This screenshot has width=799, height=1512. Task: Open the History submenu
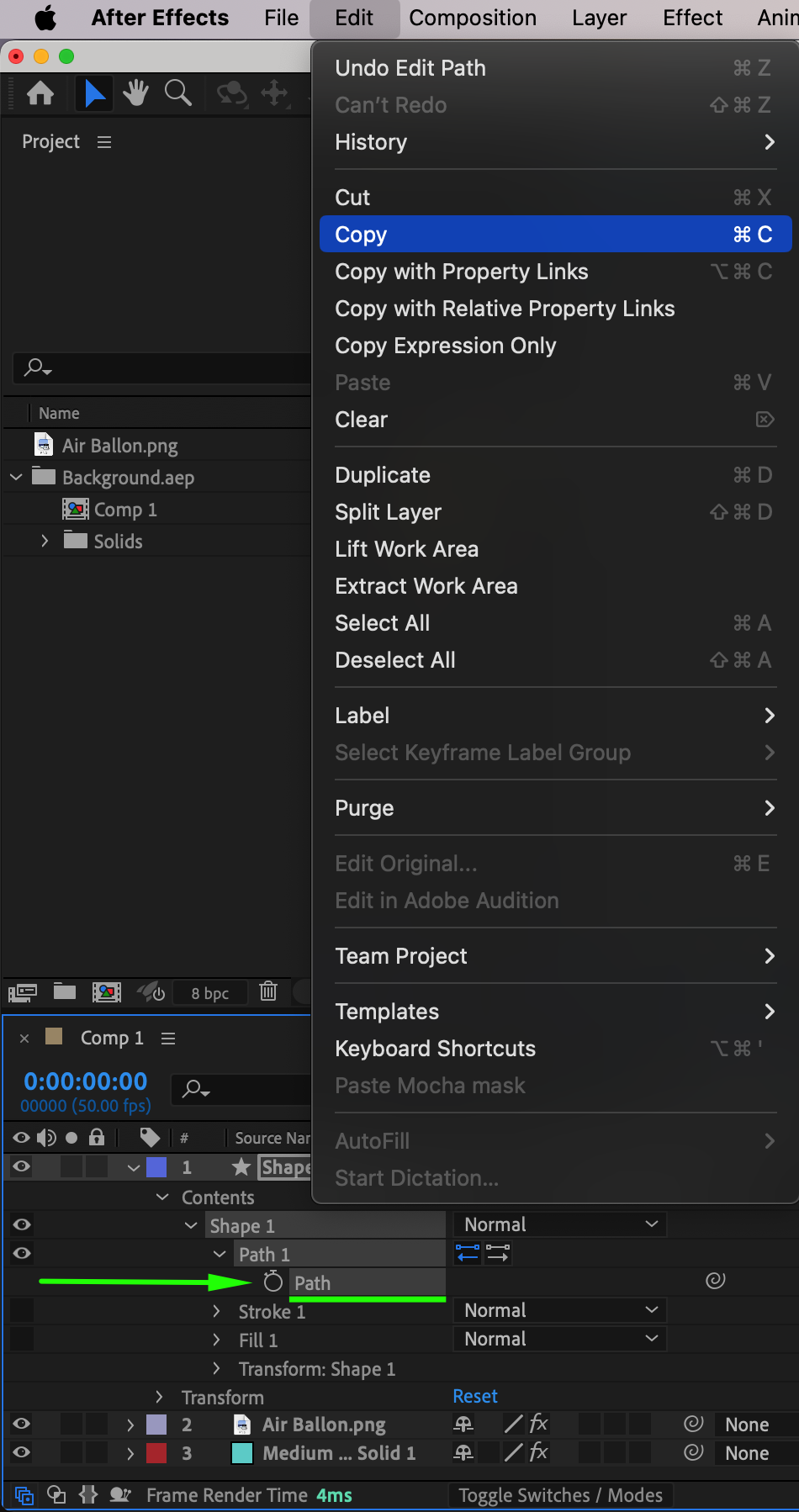(x=556, y=141)
